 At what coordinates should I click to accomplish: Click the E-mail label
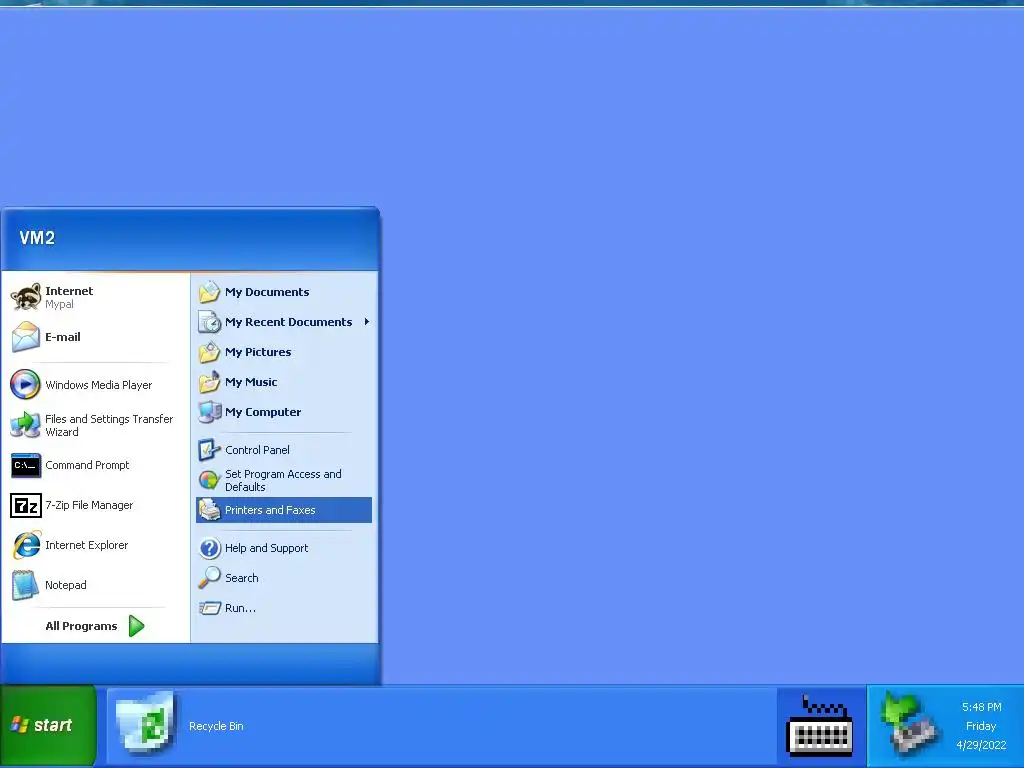coord(63,337)
